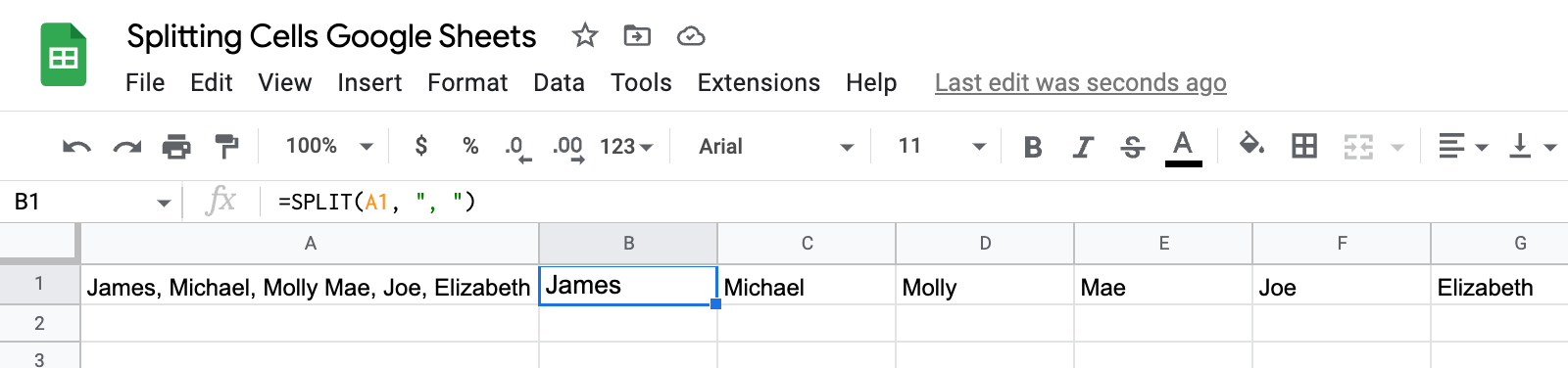Click the Print icon

176,147
